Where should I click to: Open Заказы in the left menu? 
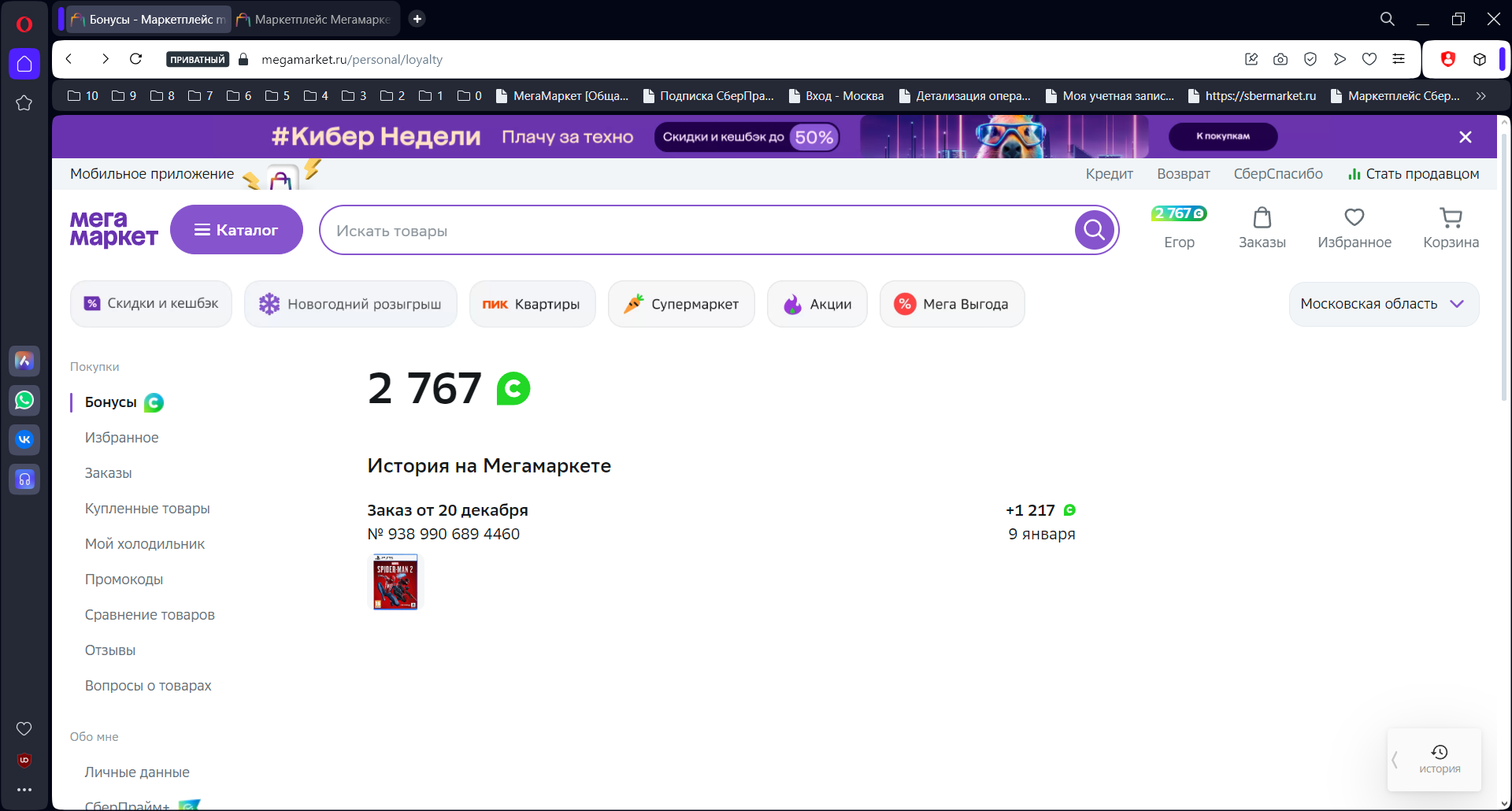pyautogui.click(x=109, y=473)
